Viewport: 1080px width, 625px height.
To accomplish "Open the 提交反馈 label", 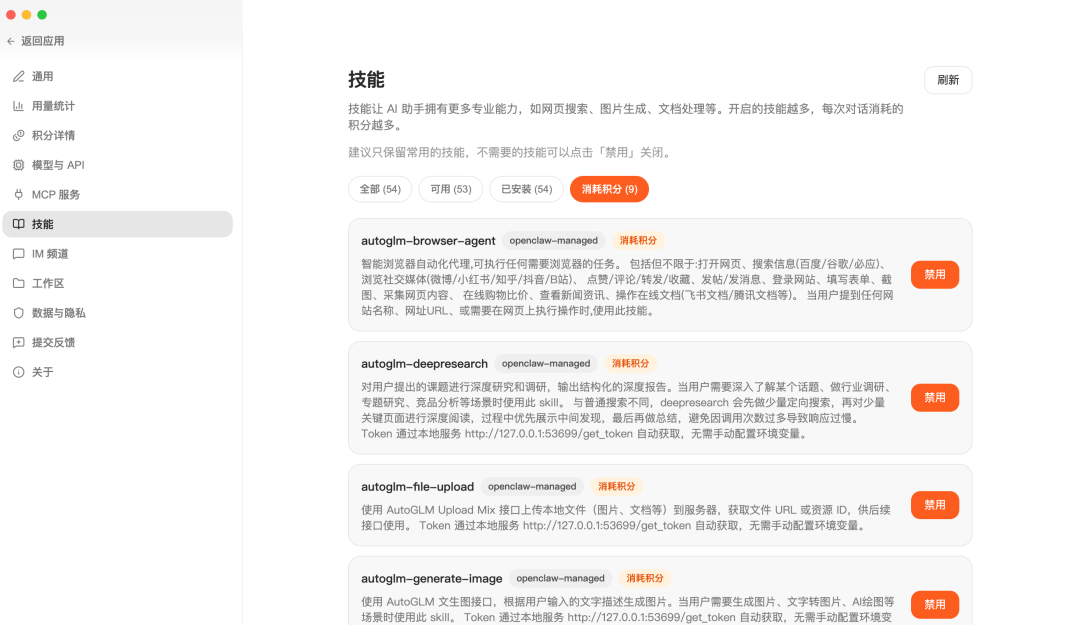I will click(x=54, y=342).
